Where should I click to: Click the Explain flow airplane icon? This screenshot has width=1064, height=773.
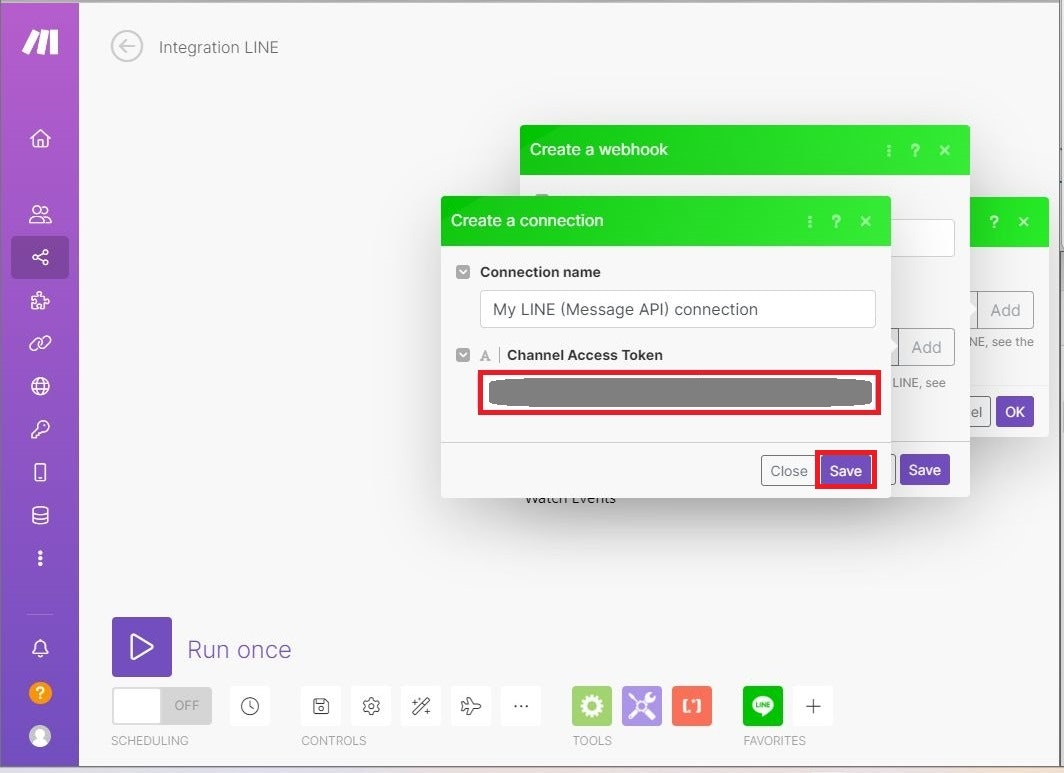471,706
